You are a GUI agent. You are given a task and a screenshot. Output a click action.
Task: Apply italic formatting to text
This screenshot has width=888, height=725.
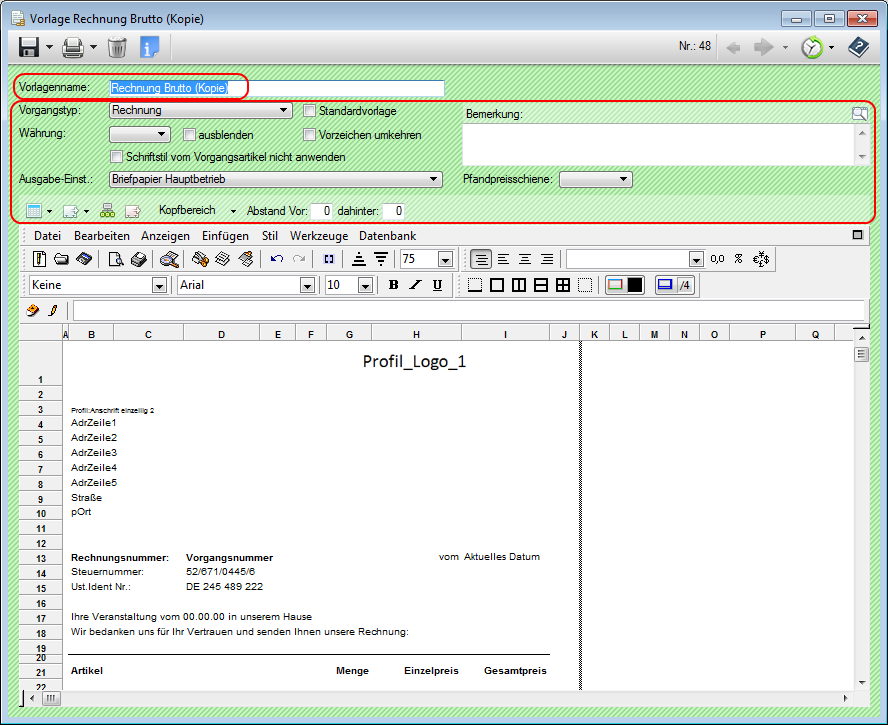point(415,285)
